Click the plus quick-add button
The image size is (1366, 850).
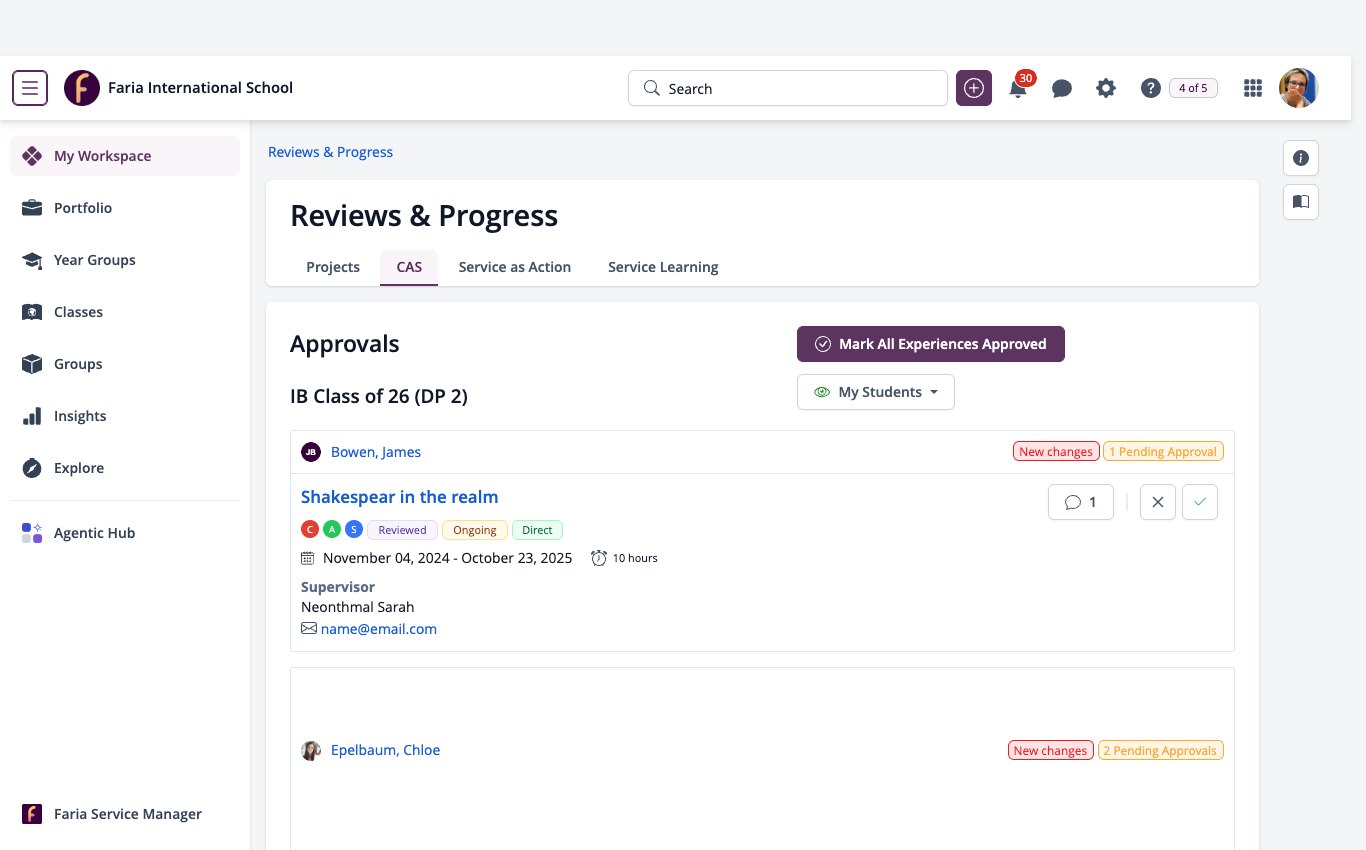point(974,88)
